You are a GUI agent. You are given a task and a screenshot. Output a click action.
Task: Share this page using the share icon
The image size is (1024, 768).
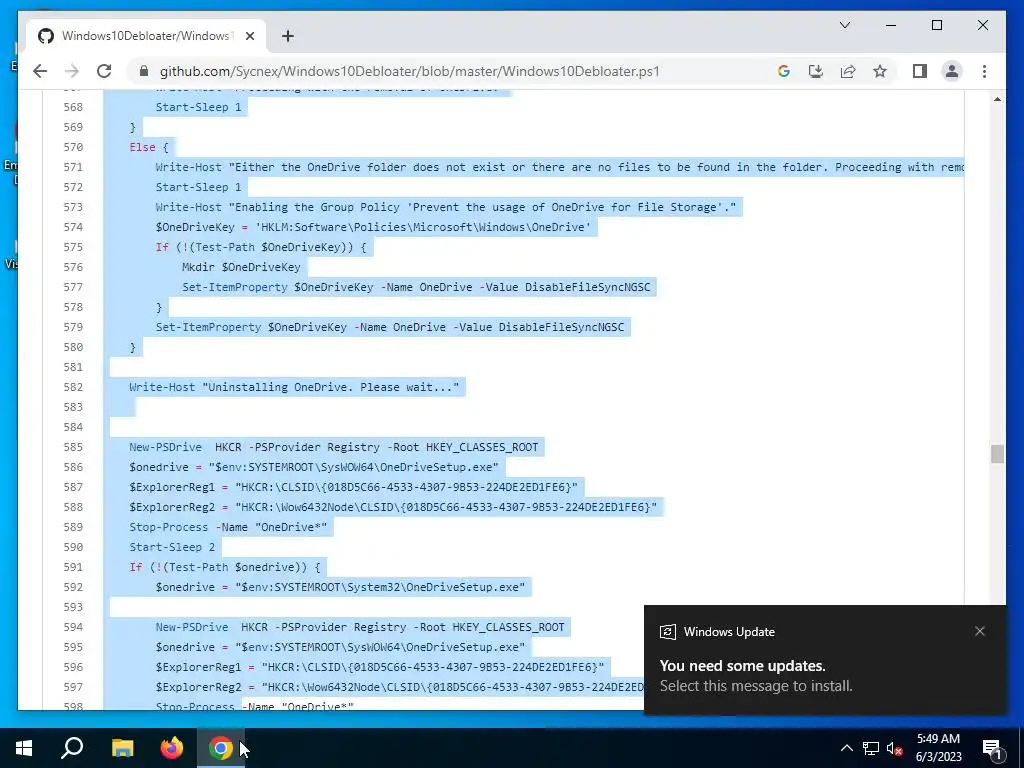click(848, 71)
